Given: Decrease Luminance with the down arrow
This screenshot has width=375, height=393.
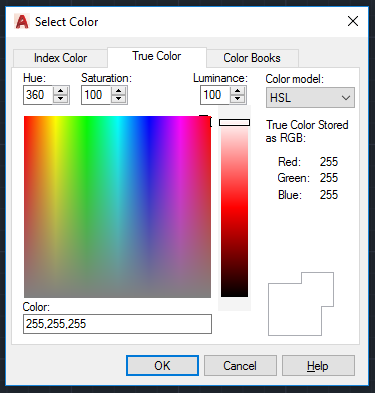Looking at the screenshot, I should [x=237, y=99].
